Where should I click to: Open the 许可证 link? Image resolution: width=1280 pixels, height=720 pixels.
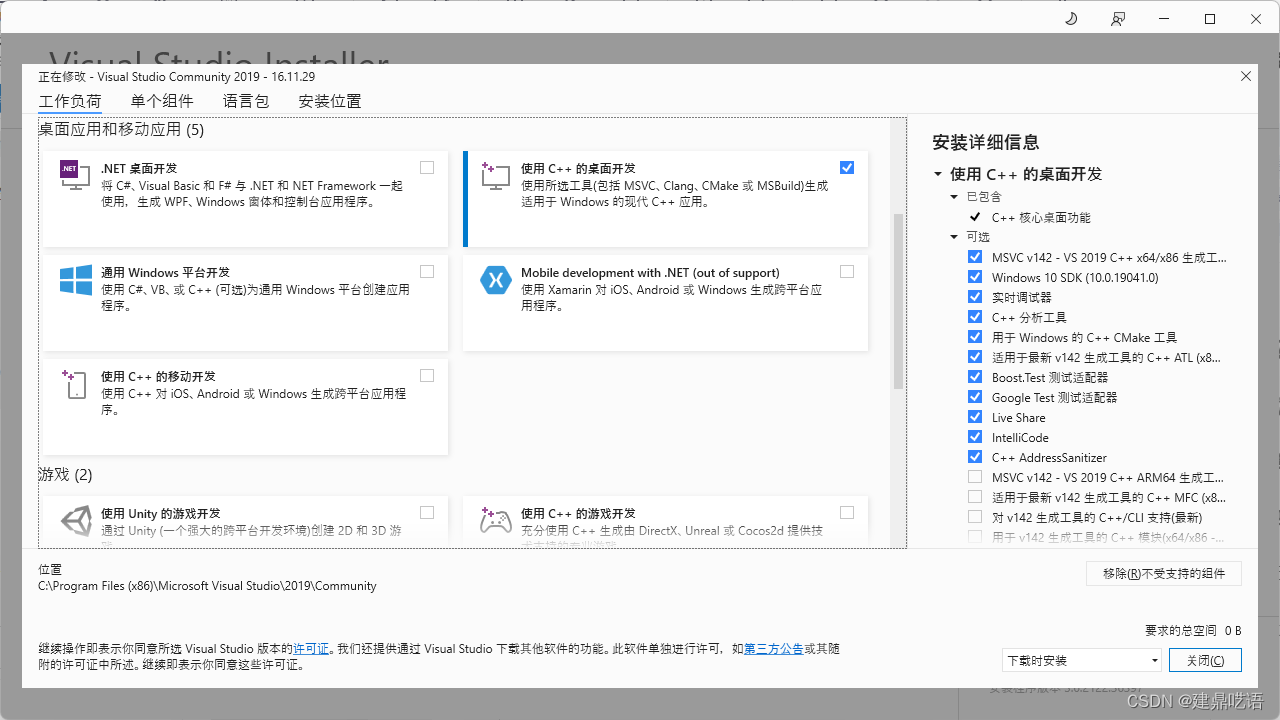point(311,649)
